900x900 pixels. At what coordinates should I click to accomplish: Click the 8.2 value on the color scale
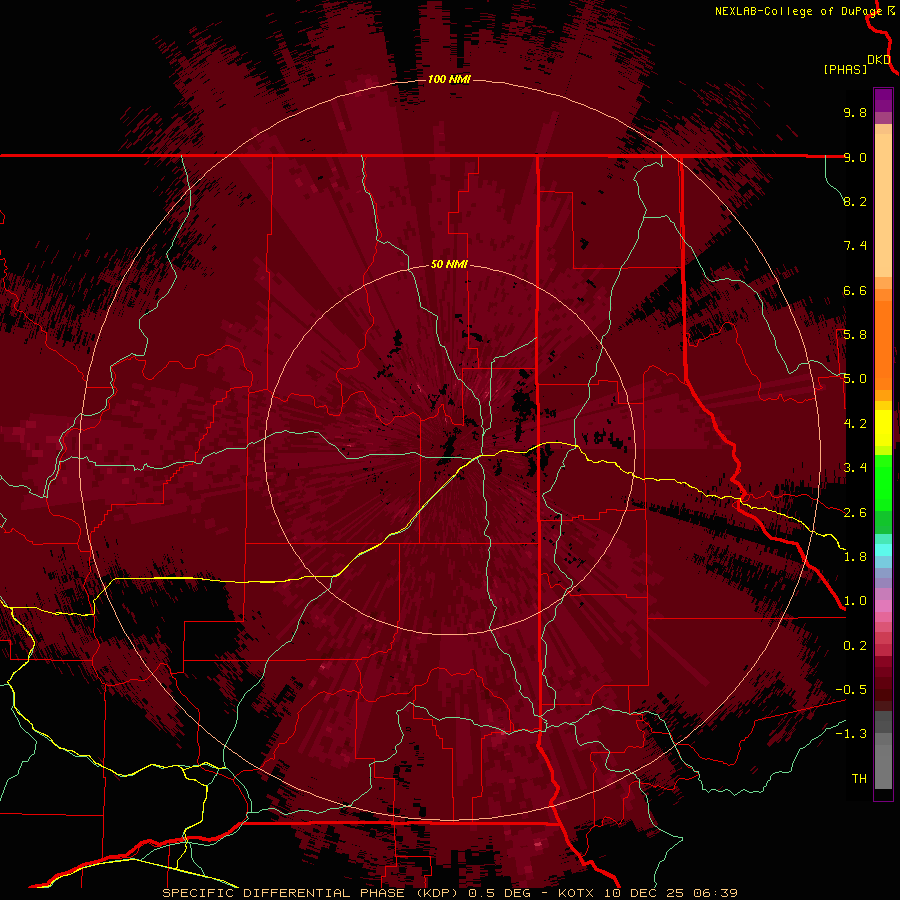855,201
